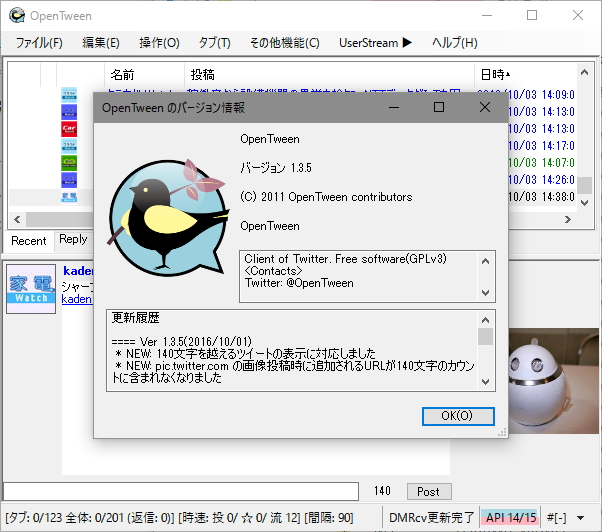Click the dialog resize grip beside OK button
602x532 pixels.
(502, 433)
